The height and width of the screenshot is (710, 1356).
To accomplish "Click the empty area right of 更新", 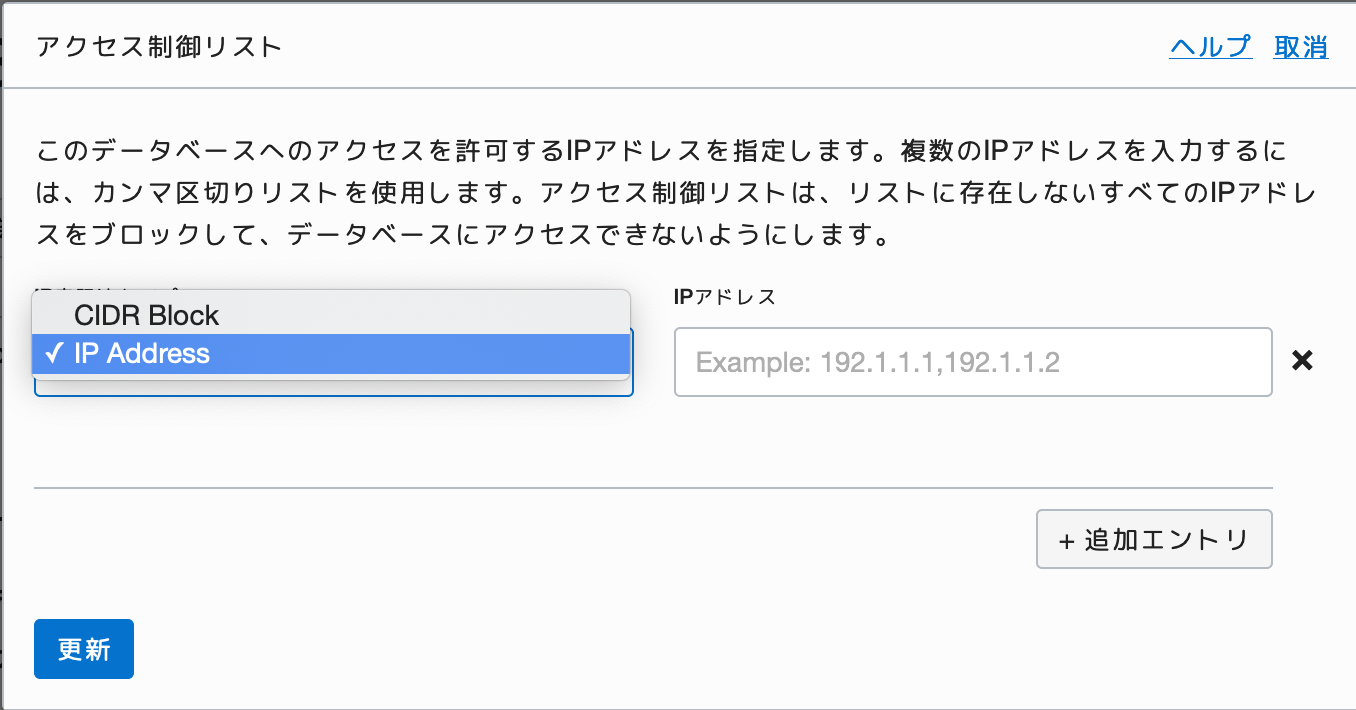I will (700, 649).
